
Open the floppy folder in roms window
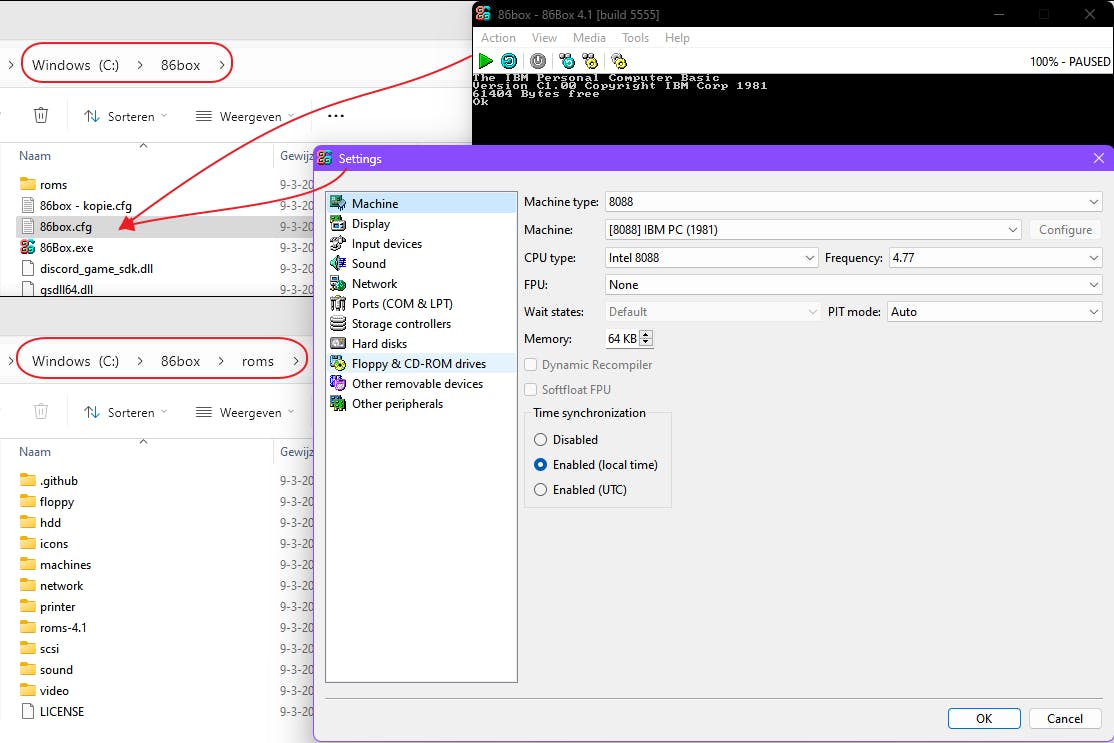click(57, 501)
